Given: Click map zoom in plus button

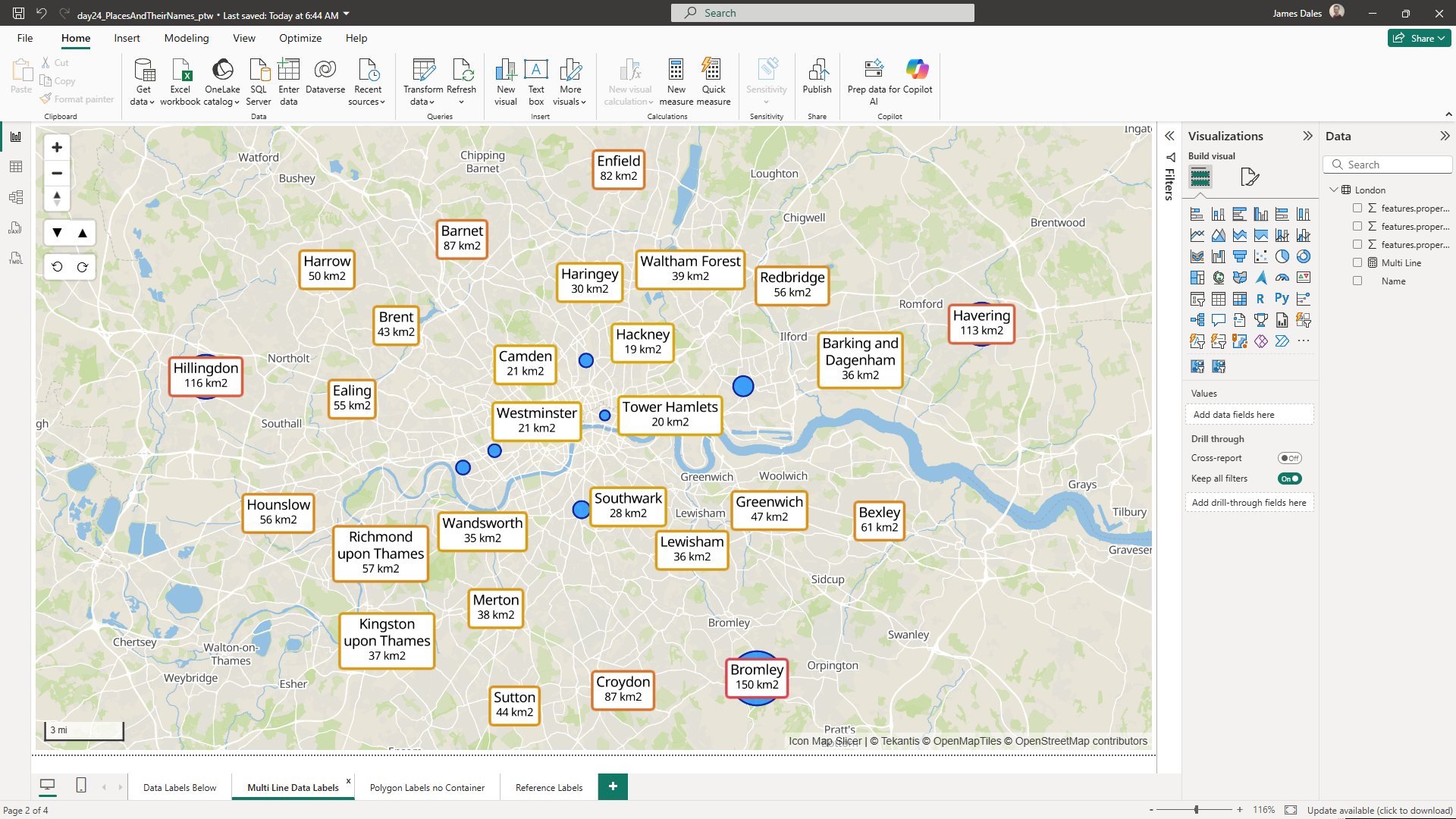Looking at the screenshot, I should click(x=57, y=147).
